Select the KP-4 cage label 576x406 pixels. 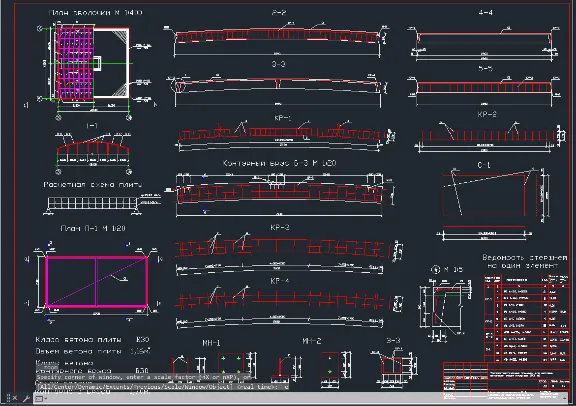pyautogui.click(x=280, y=281)
